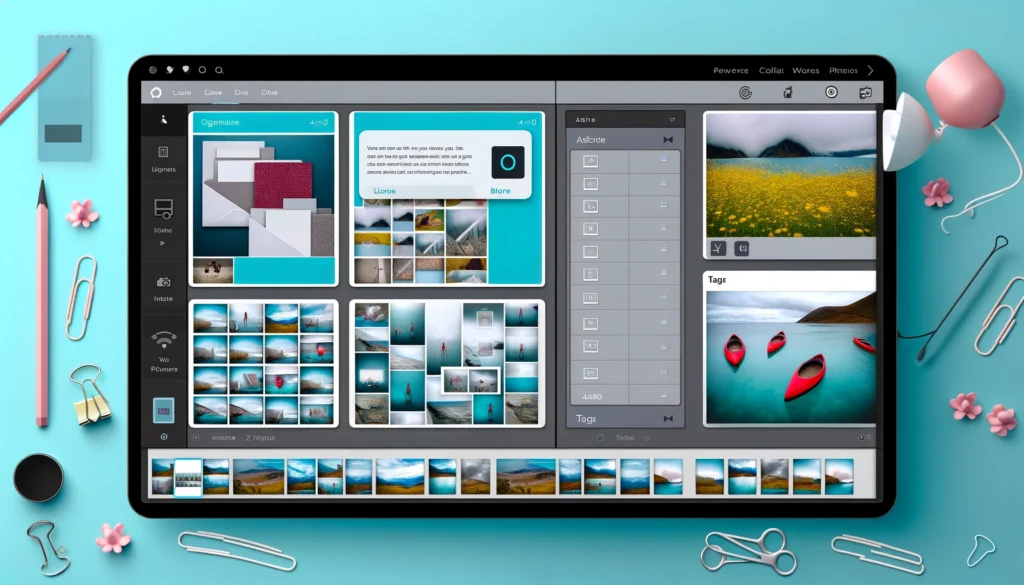Open the Wores menu
The image size is (1024, 585).
pos(806,71)
